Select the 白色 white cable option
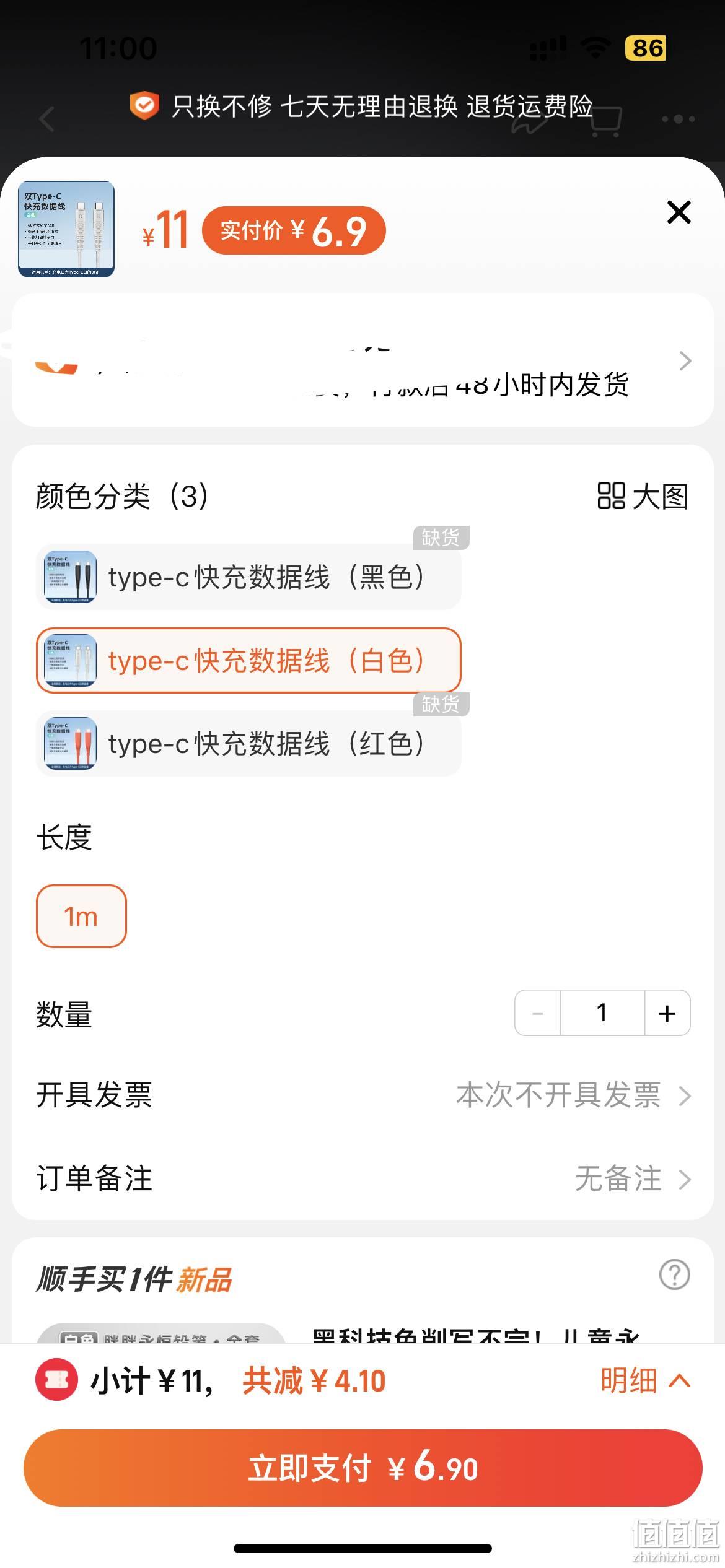725x1568 pixels. 248,660
